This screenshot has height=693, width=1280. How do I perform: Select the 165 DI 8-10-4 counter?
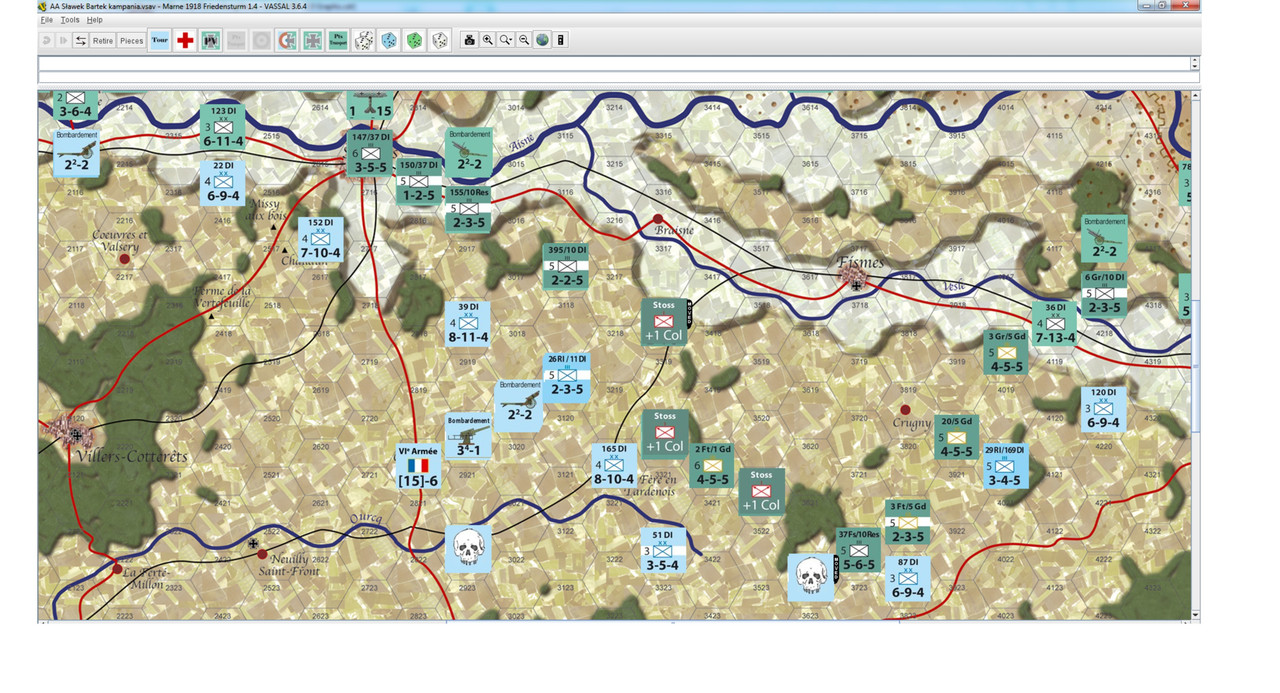[614, 465]
